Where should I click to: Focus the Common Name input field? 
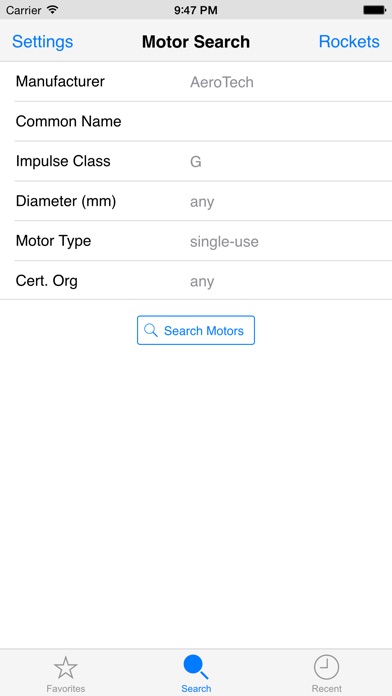[196, 121]
